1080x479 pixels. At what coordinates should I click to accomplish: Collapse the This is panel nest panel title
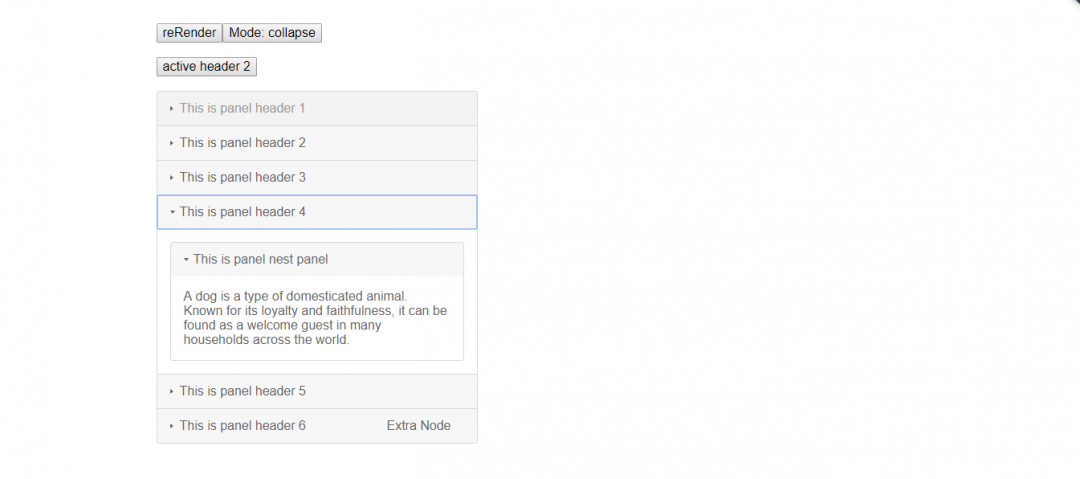tap(261, 259)
